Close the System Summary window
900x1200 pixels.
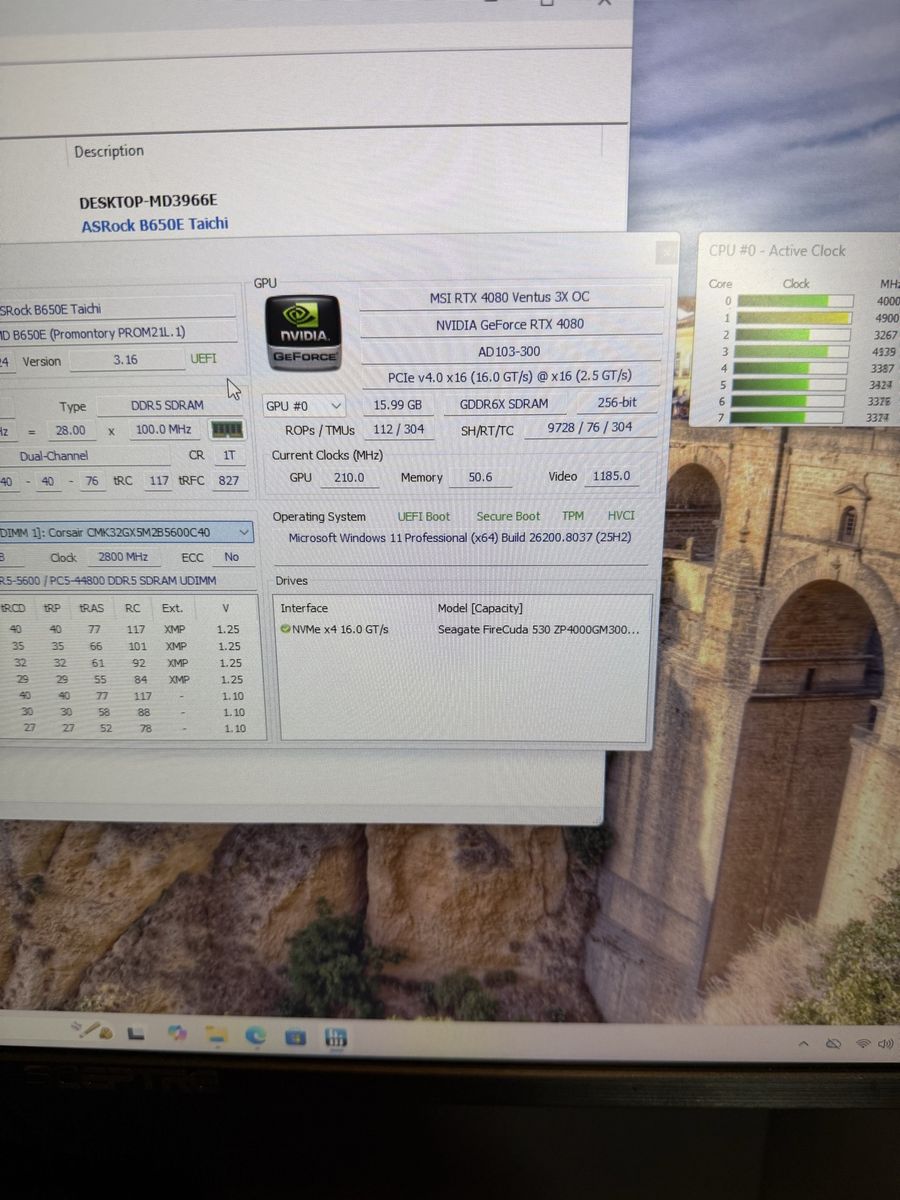tap(666, 253)
